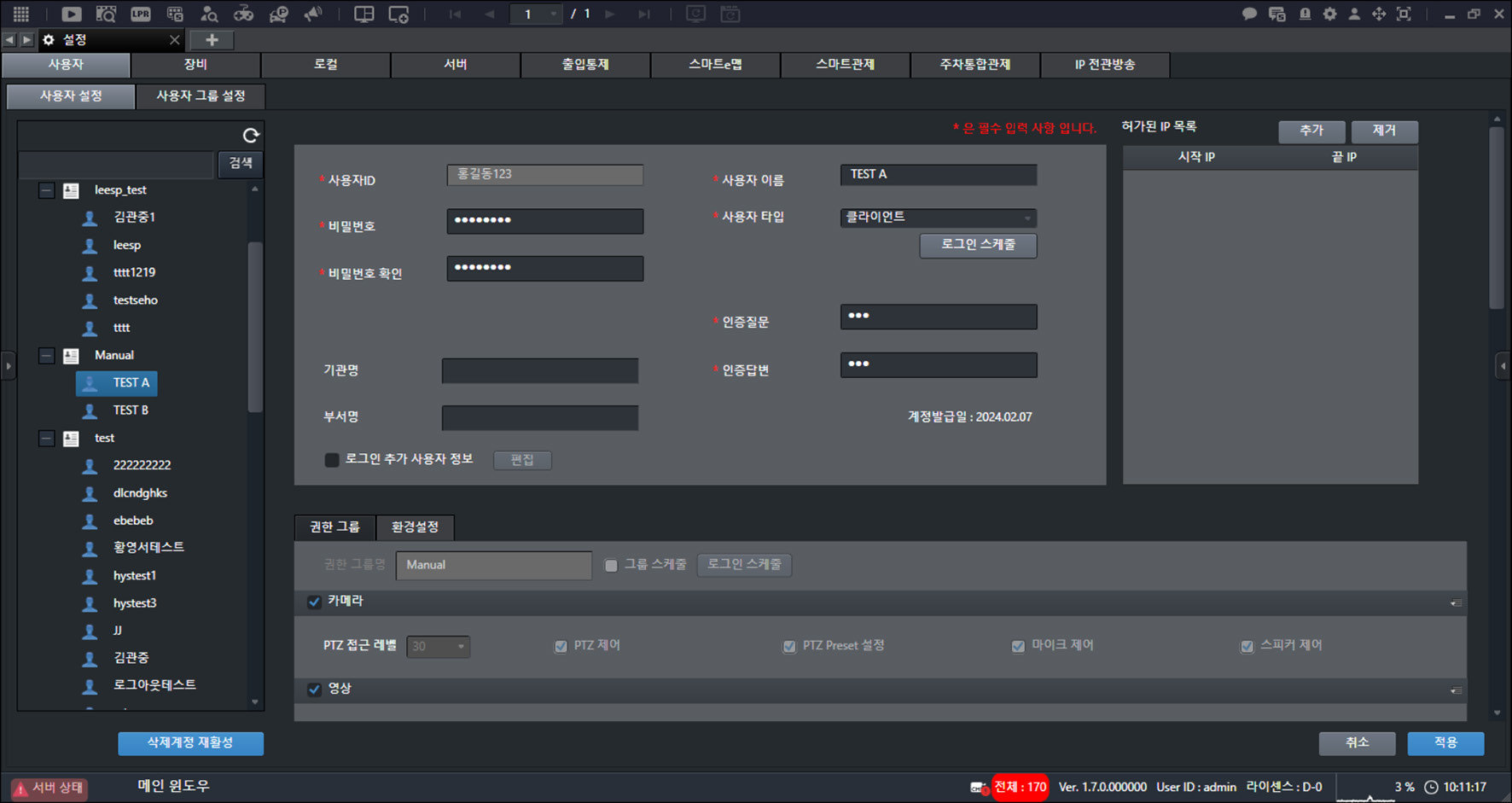The width and height of the screenshot is (1512, 803).
Task: Click the add monitor icon
Action: pos(398,14)
